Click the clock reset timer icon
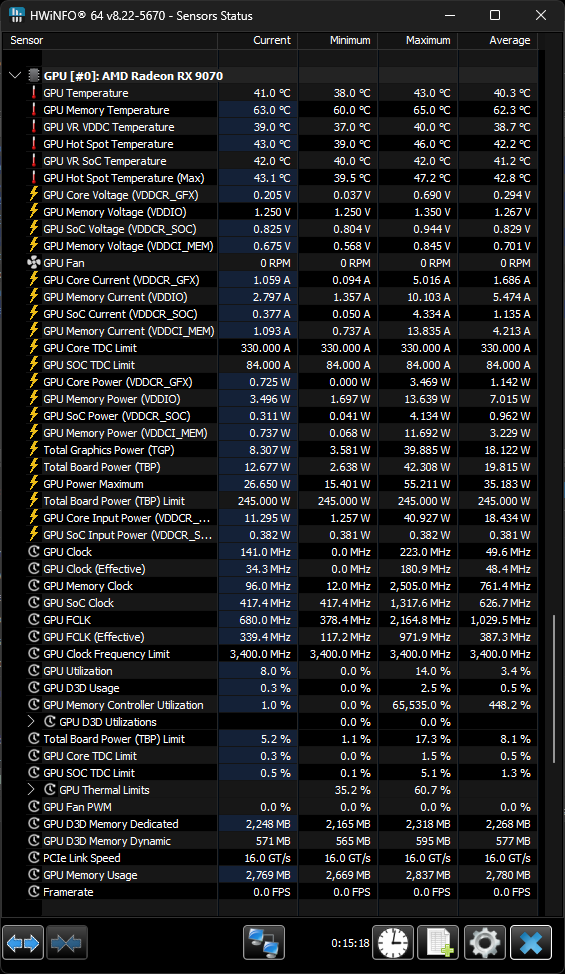This screenshot has width=565, height=974. coord(393,943)
